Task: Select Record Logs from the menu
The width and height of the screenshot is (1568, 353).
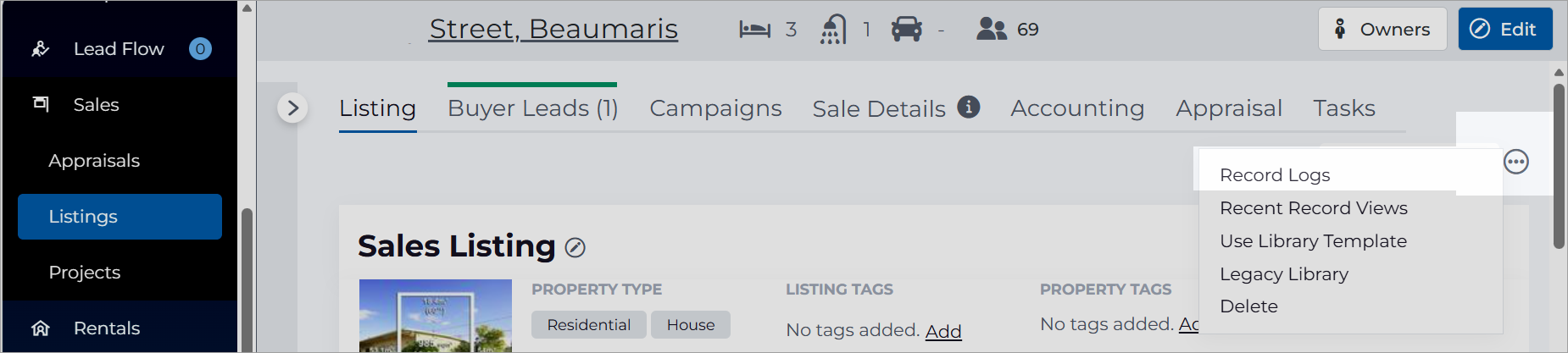Action: click(x=1275, y=175)
